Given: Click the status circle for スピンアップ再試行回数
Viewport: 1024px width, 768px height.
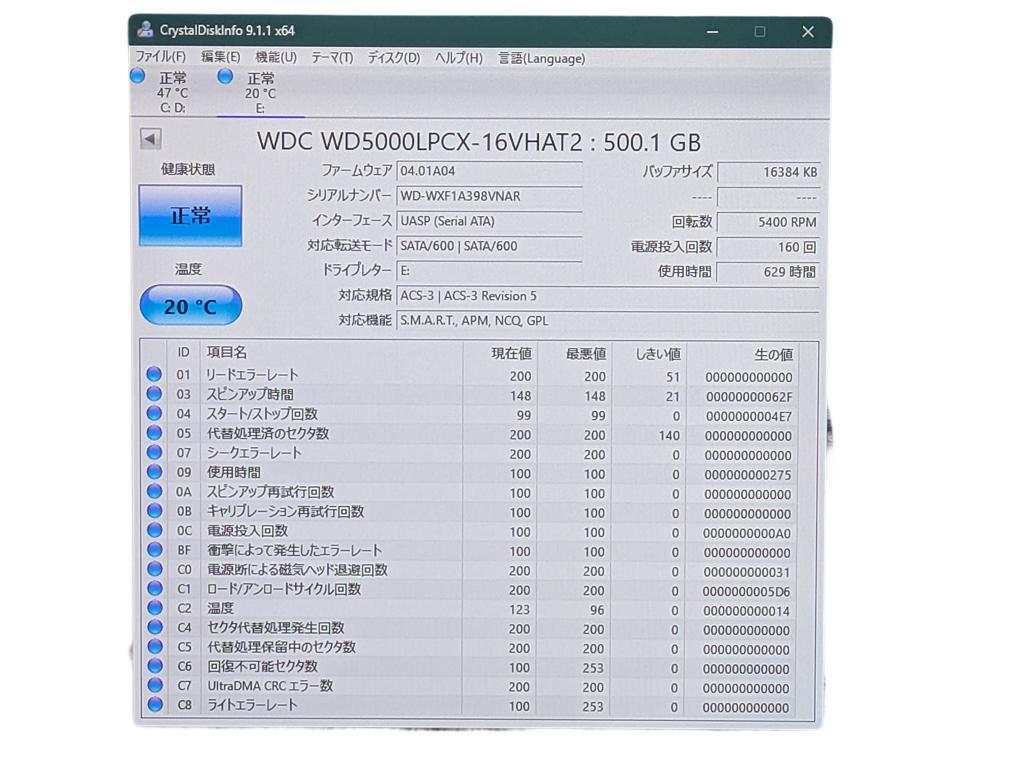Looking at the screenshot, I should coord(154,491).
